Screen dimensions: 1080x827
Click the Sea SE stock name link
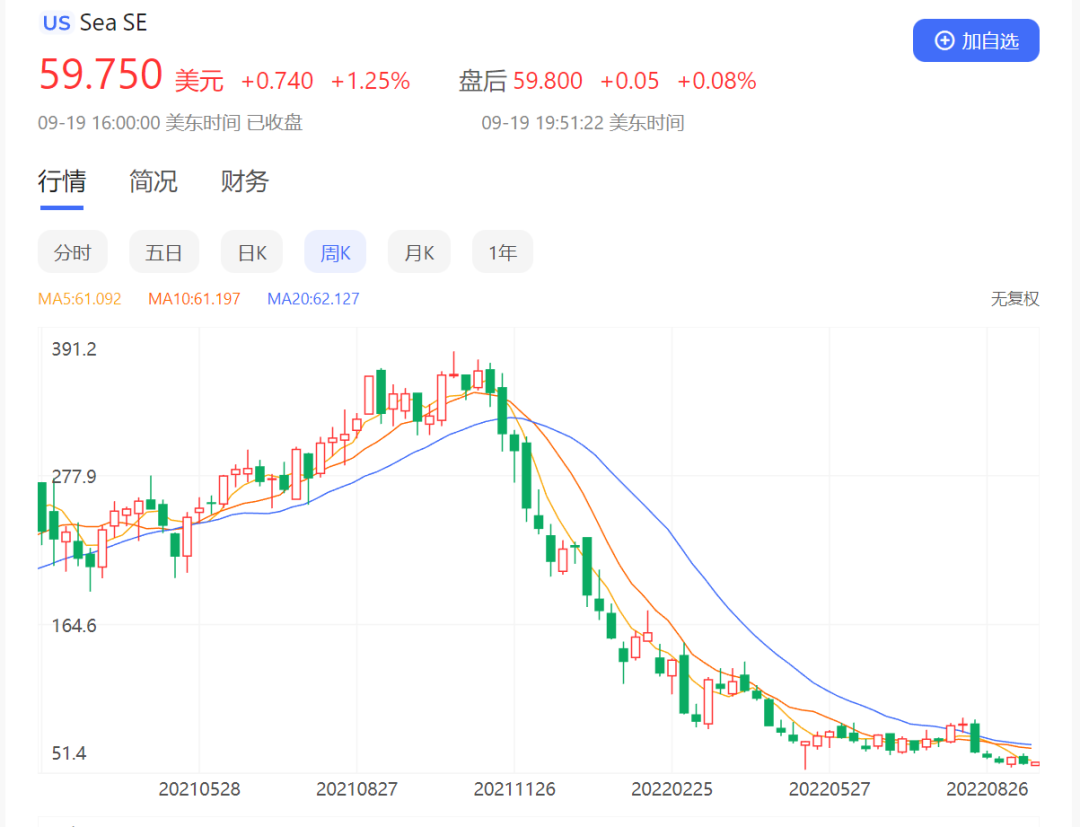(113, 22)
